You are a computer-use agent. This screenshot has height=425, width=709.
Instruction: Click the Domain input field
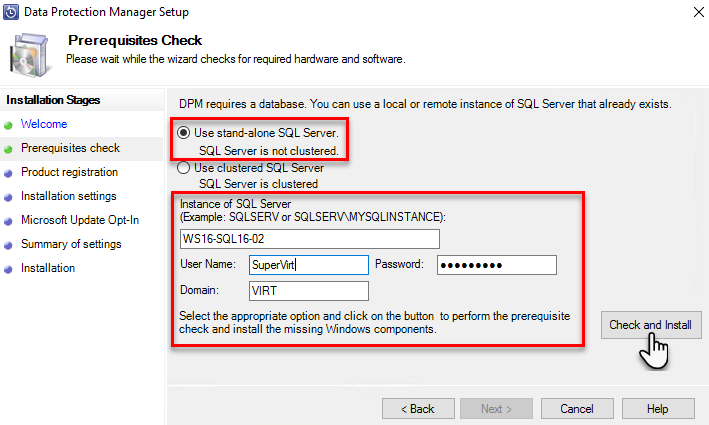[x=309, y=291]
